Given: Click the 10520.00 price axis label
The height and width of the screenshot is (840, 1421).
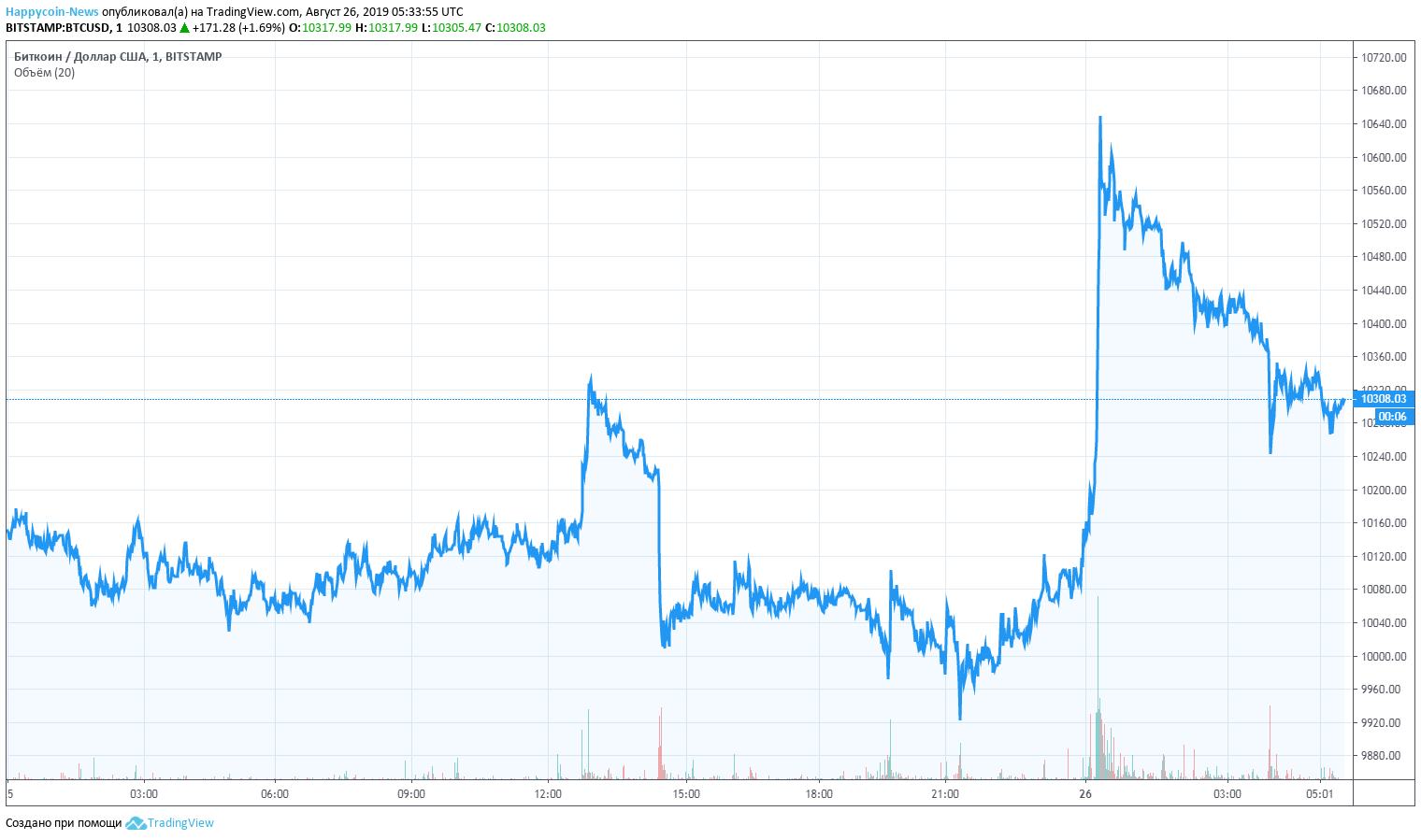Looking at the screenshot, I should coord(1384,224).
